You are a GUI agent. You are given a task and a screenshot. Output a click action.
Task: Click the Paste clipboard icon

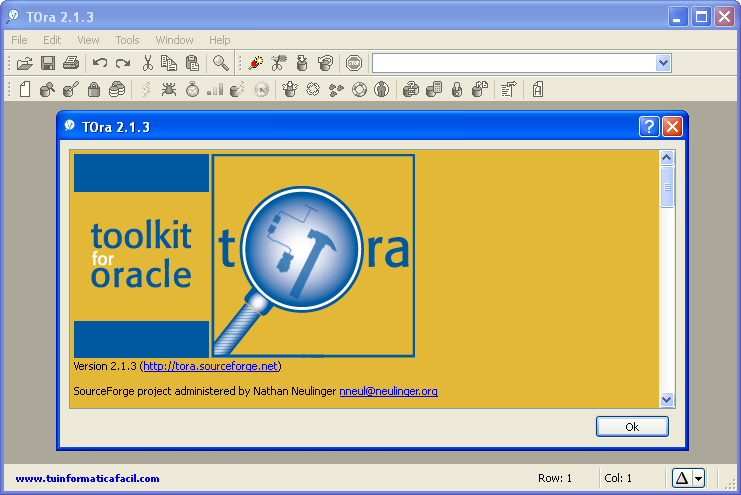pyautogui.click(x=192, y=63)
